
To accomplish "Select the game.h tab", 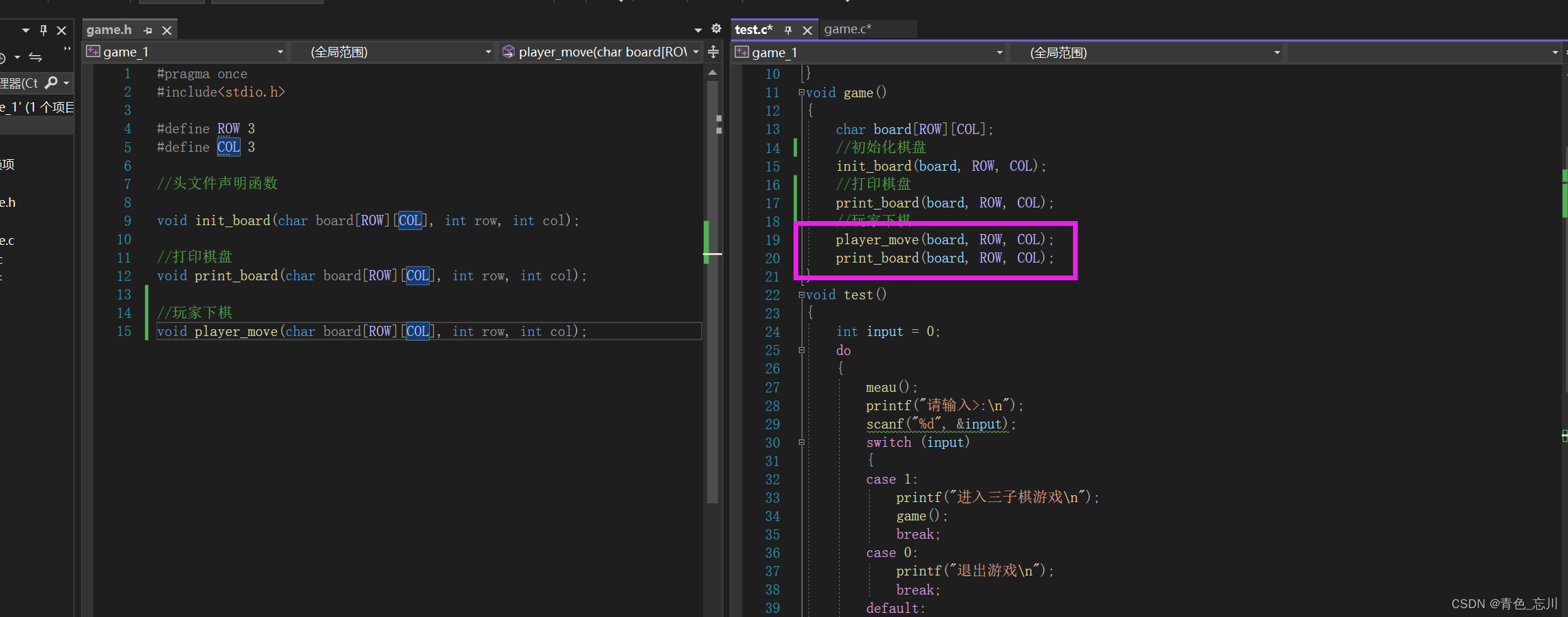I will (109, 30).
